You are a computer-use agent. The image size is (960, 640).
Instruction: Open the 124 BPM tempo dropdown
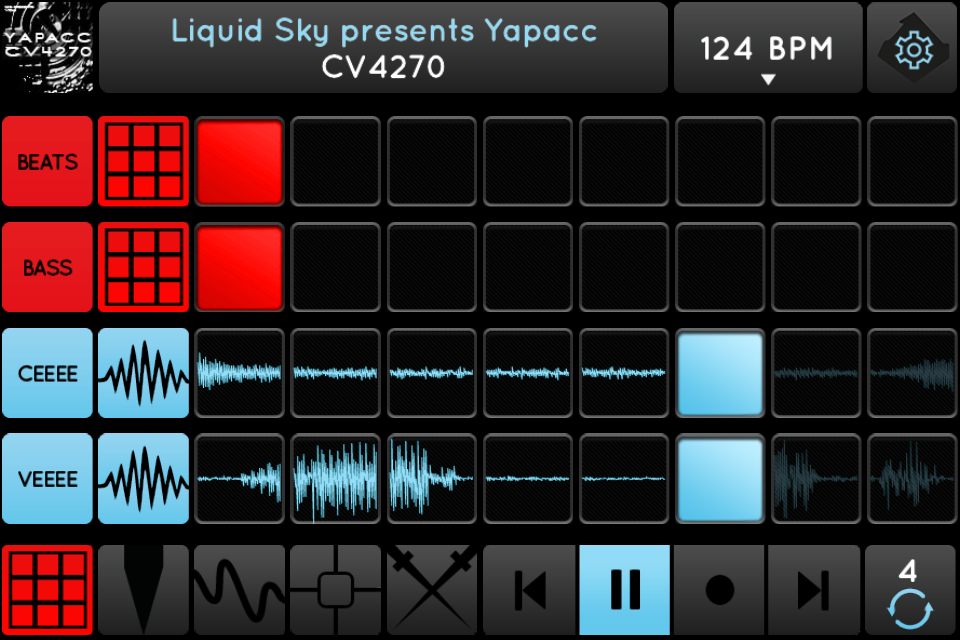[768, 48]
